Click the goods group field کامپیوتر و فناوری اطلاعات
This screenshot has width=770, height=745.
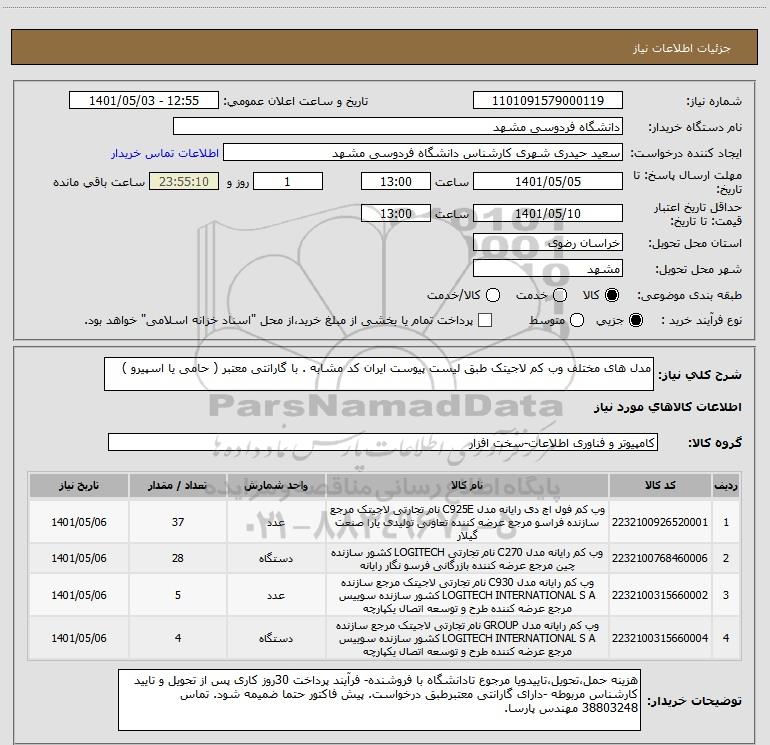tap(383, 442)
